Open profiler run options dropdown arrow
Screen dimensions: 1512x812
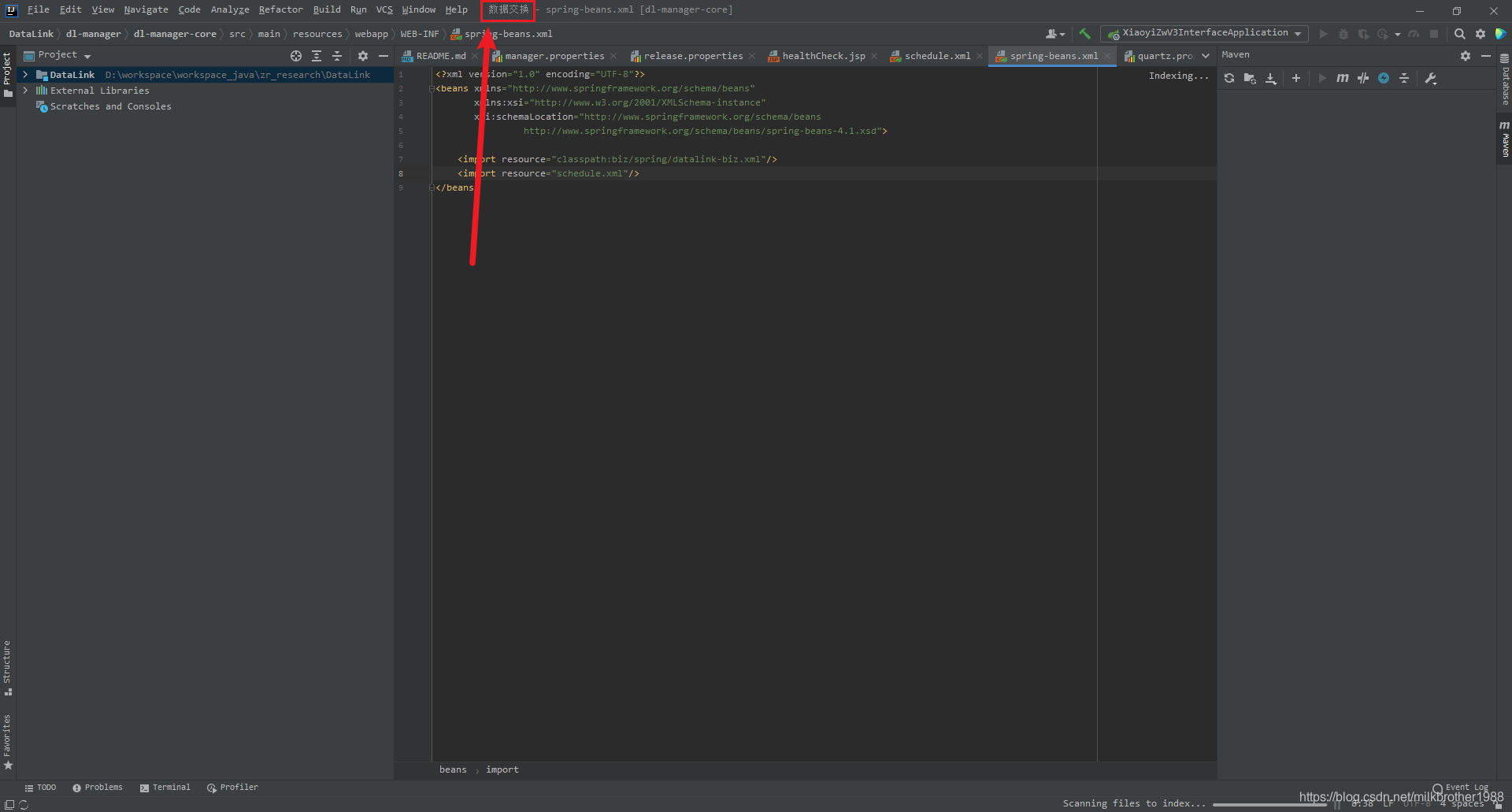(1398, 34)
